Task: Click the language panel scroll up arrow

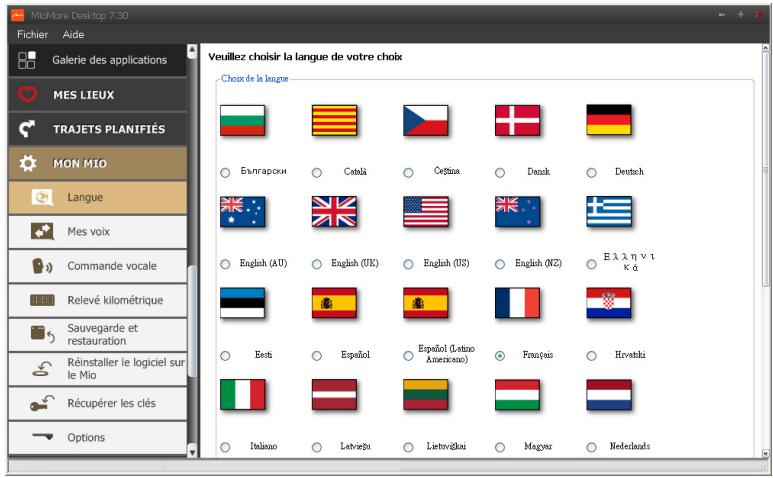Action: 766,48
